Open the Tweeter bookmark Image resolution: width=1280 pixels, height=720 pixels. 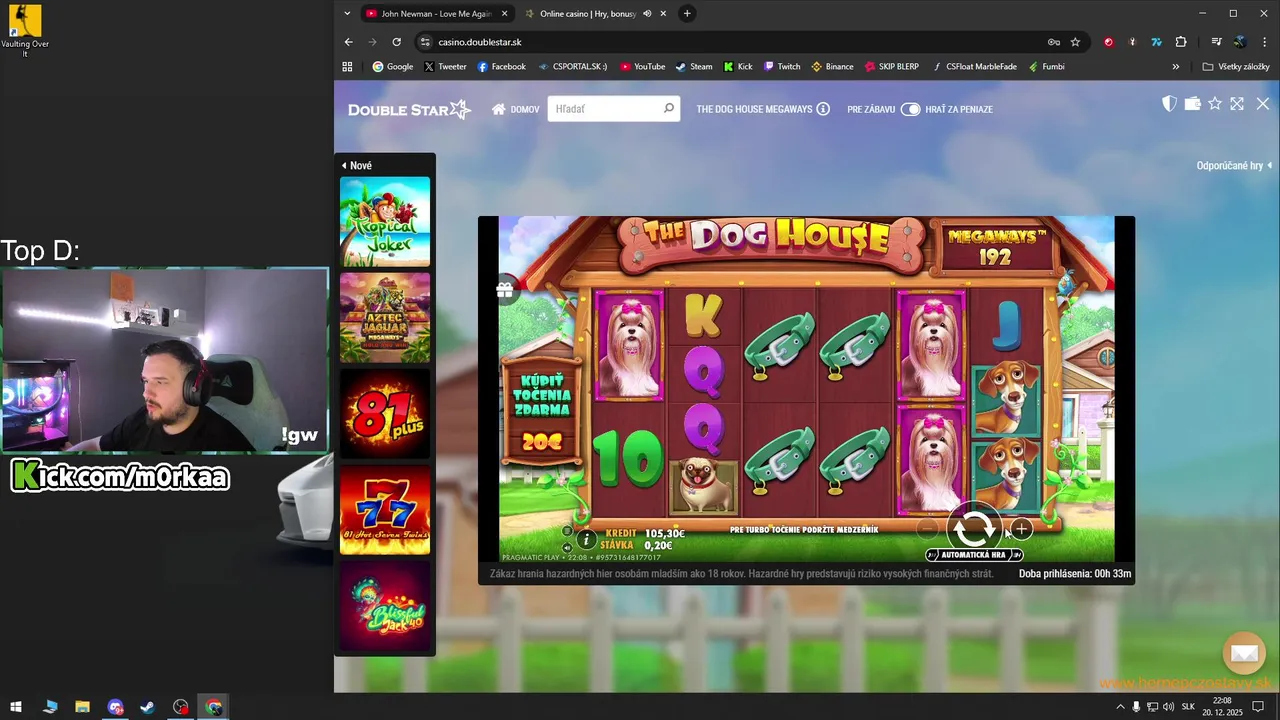[x=445, y=67]
